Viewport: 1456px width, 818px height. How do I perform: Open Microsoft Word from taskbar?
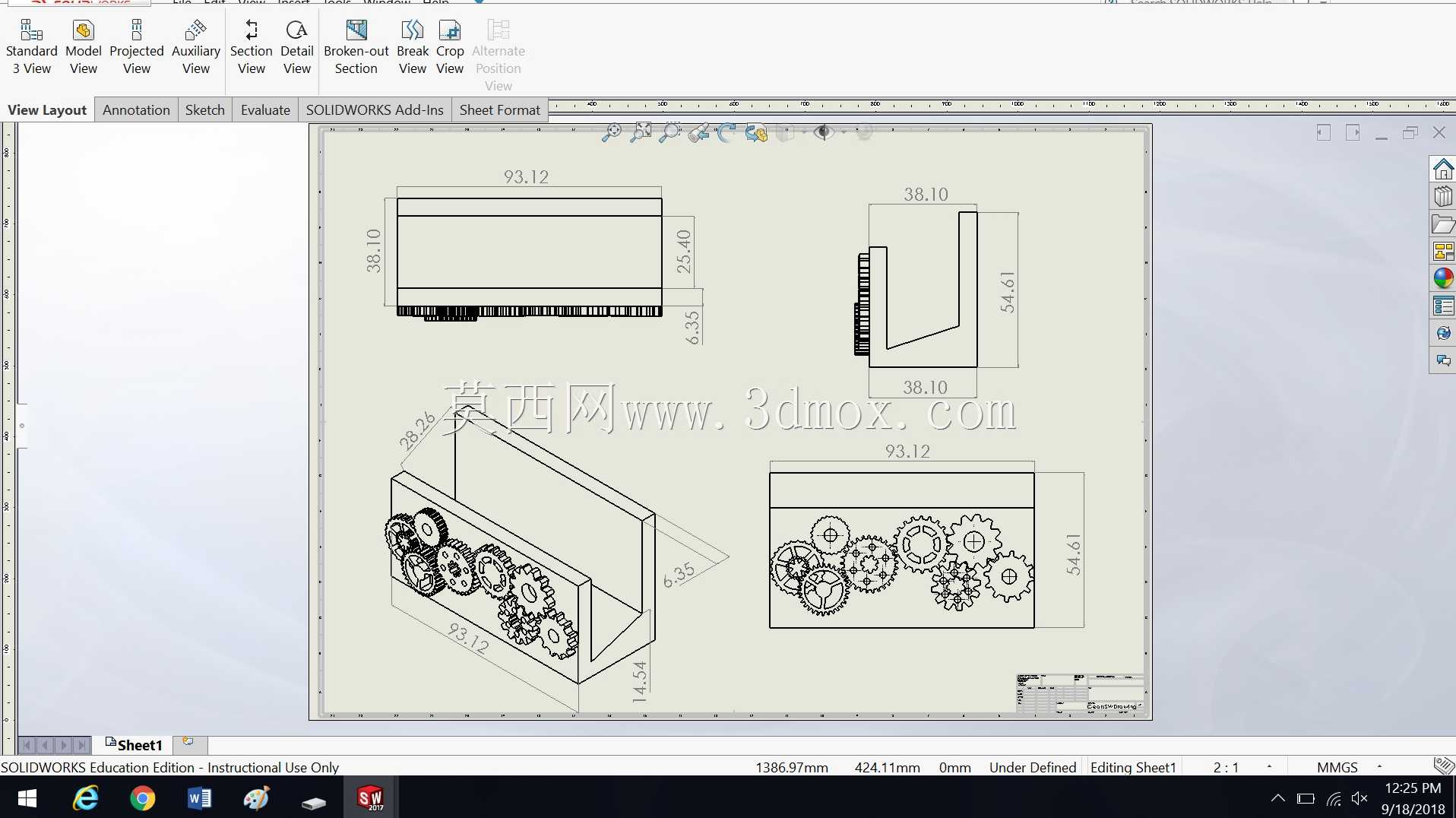[x=199, y=798]
